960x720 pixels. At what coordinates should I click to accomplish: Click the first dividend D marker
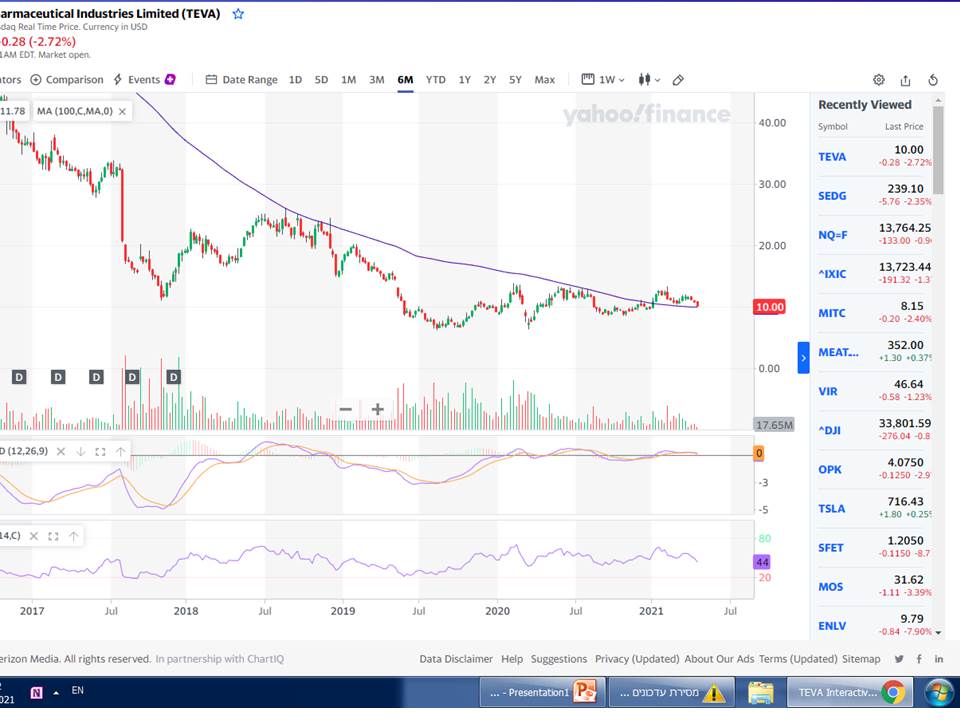[x=18, y=376]
